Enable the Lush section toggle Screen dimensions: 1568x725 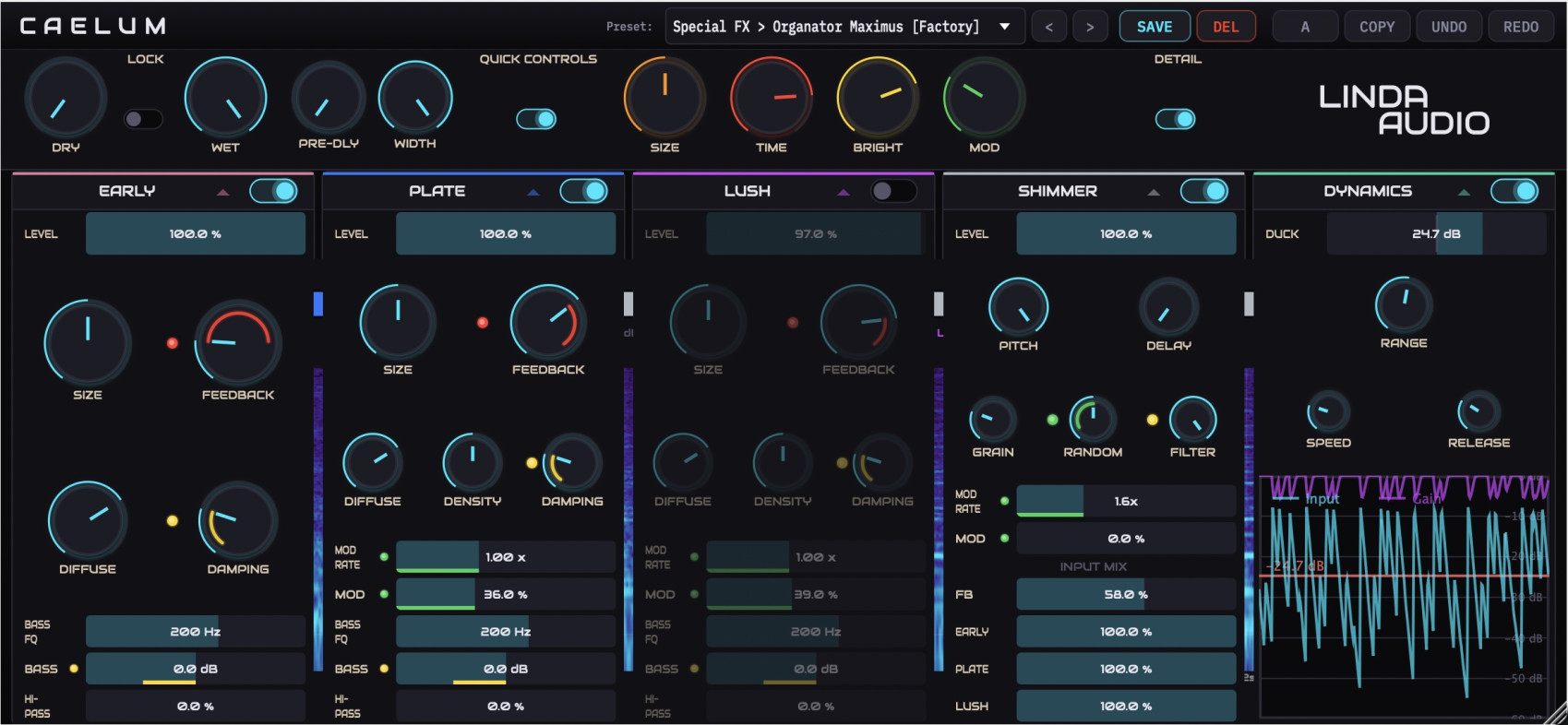892,191
